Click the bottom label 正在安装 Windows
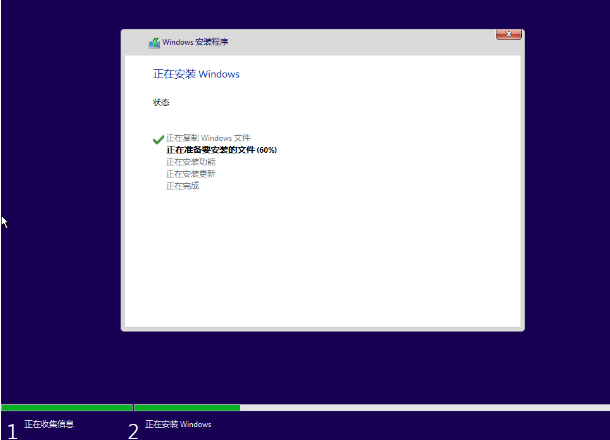 coord(178,424)
